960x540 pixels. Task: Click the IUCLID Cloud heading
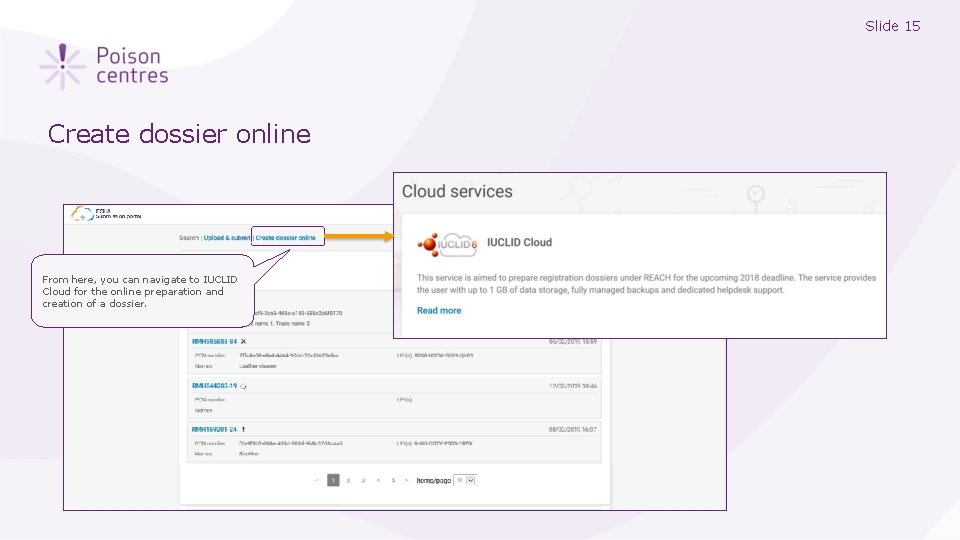pos(519,242)
